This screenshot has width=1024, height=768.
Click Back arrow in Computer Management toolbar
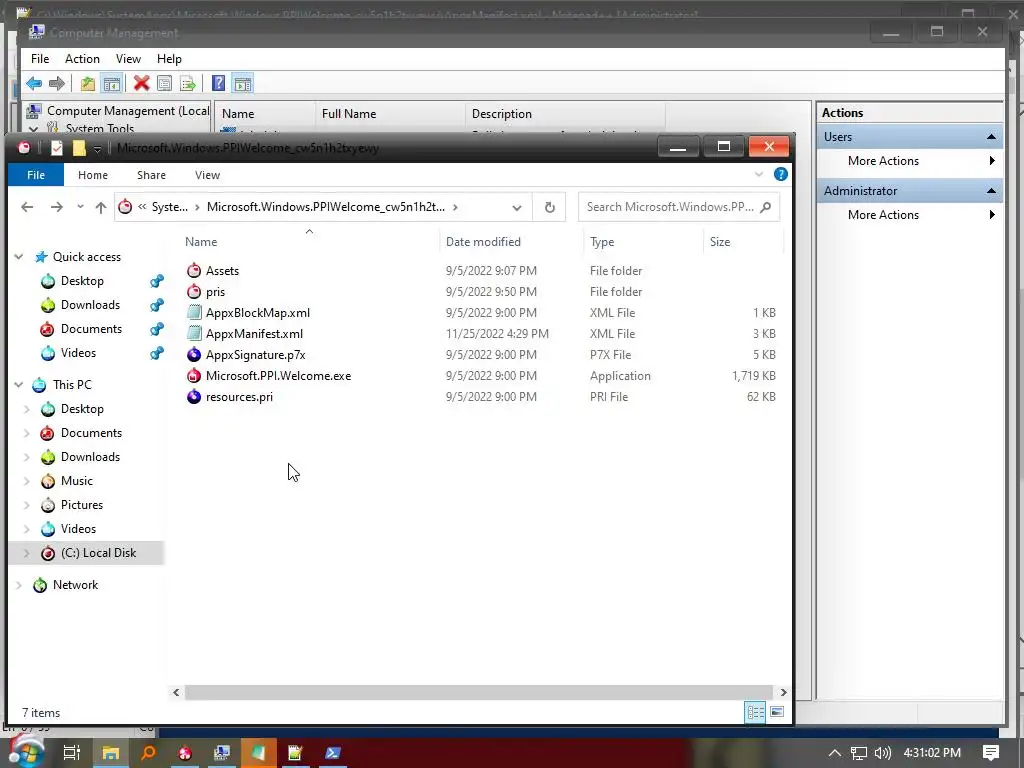click(34, 84)
